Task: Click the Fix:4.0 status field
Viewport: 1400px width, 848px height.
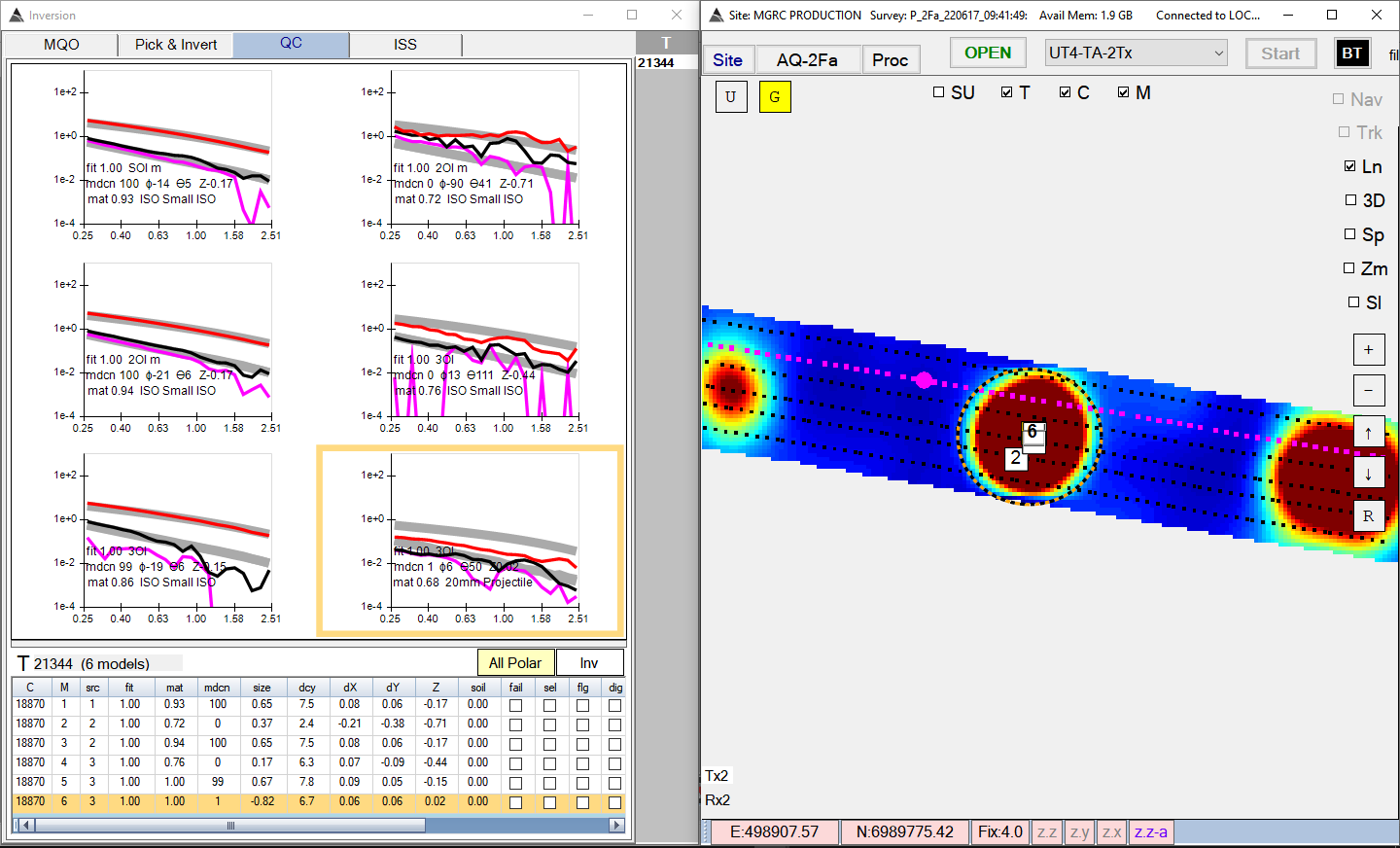Action: coord(1000,832)
